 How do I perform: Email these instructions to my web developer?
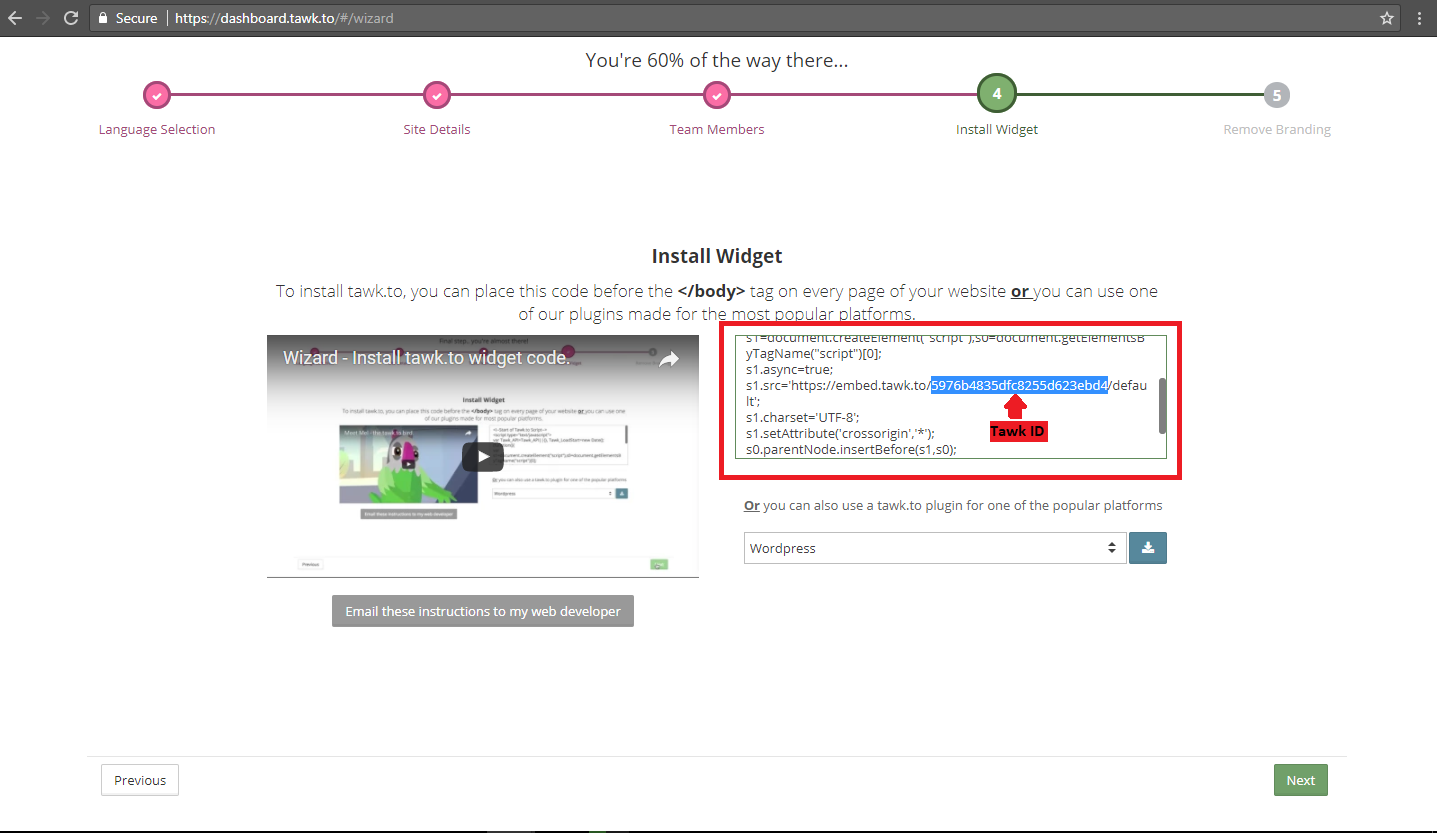point(483,611)
